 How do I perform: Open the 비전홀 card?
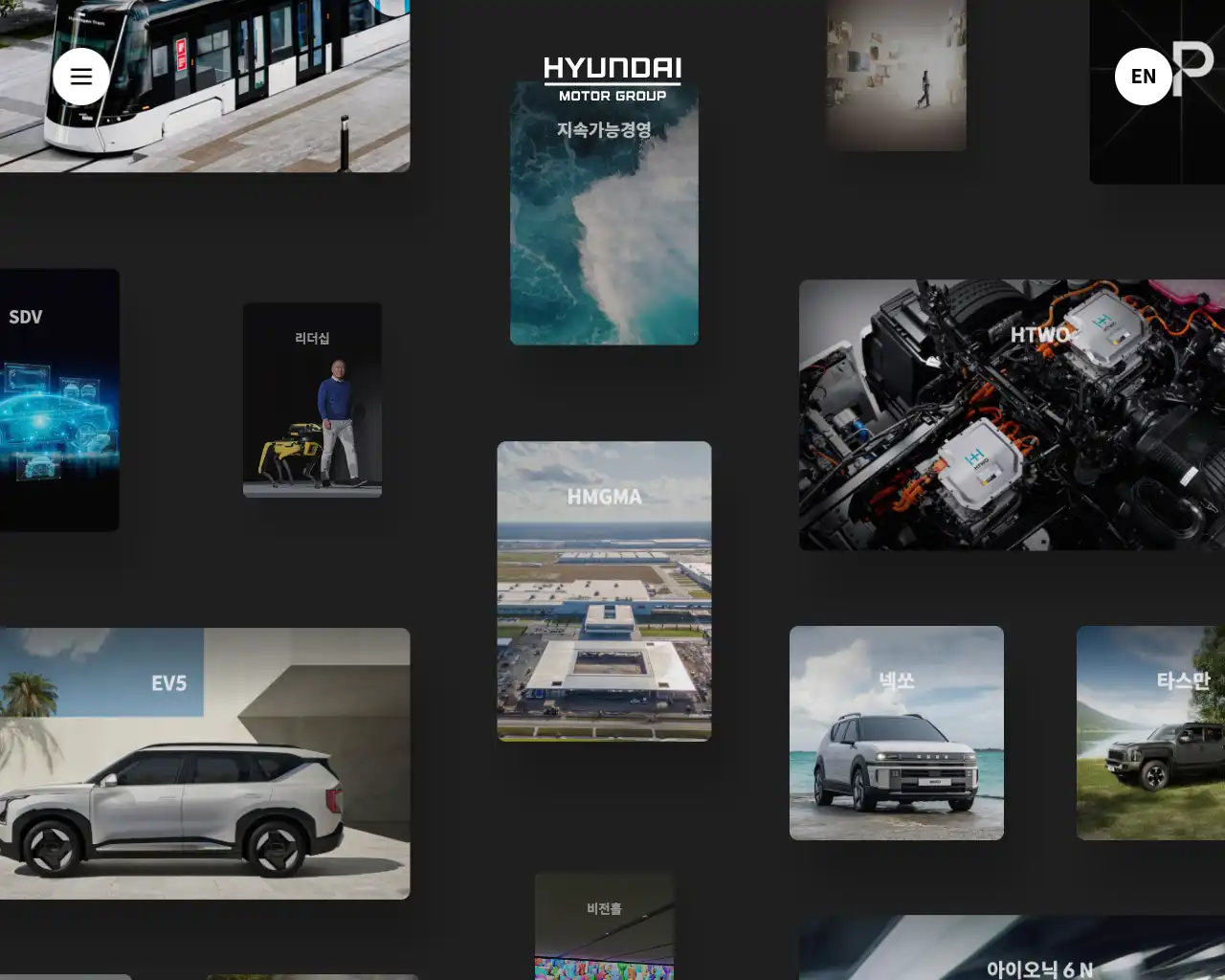point(604,926)
